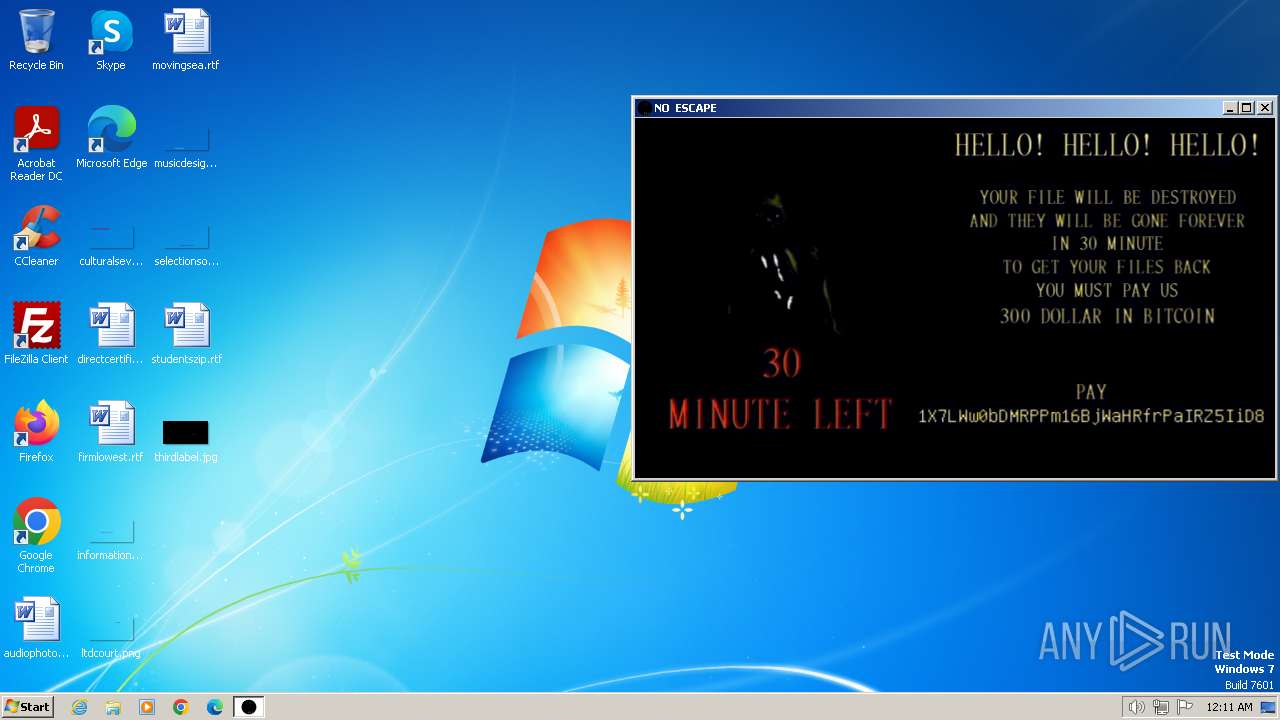Select the firmlowest.rtf document icon

(111, 432)
